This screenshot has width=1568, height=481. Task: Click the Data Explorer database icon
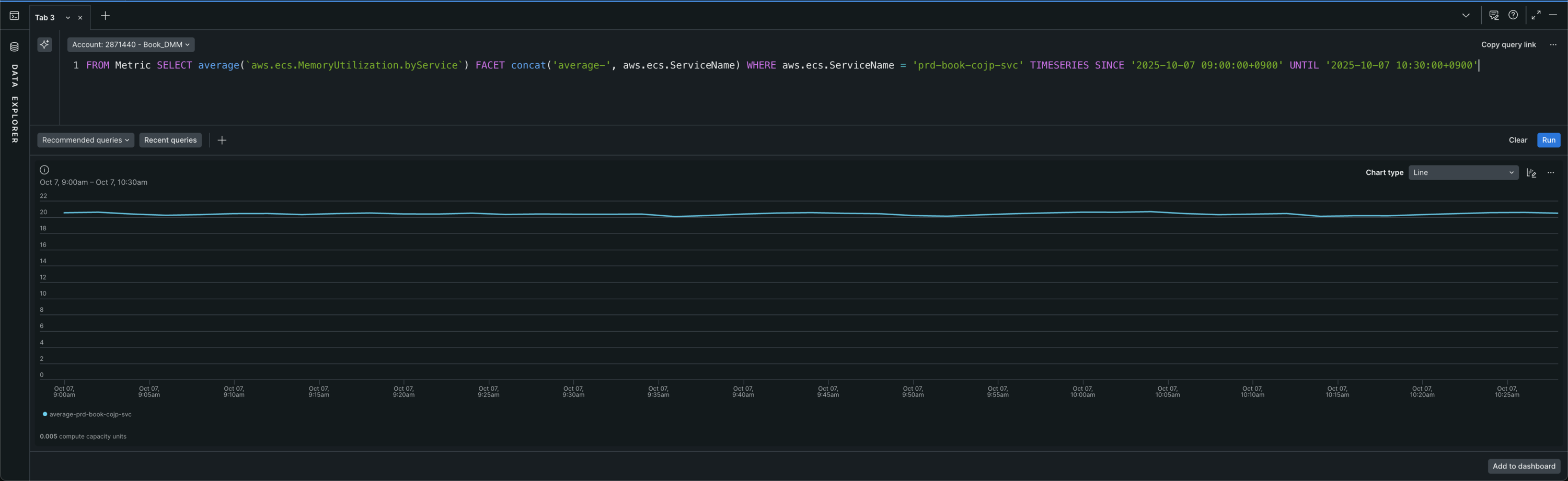point(15,47)
